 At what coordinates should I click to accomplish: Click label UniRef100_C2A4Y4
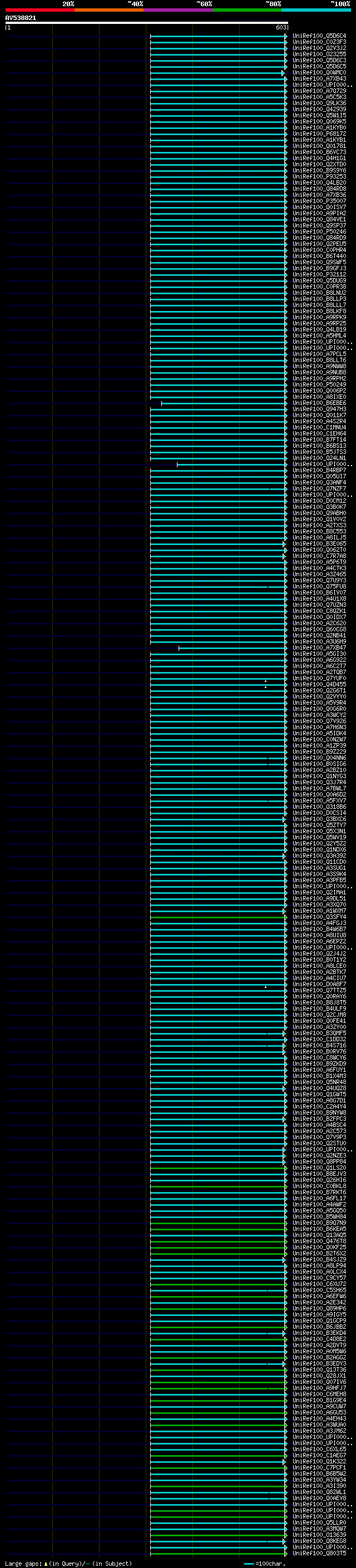click(319, 1106)
